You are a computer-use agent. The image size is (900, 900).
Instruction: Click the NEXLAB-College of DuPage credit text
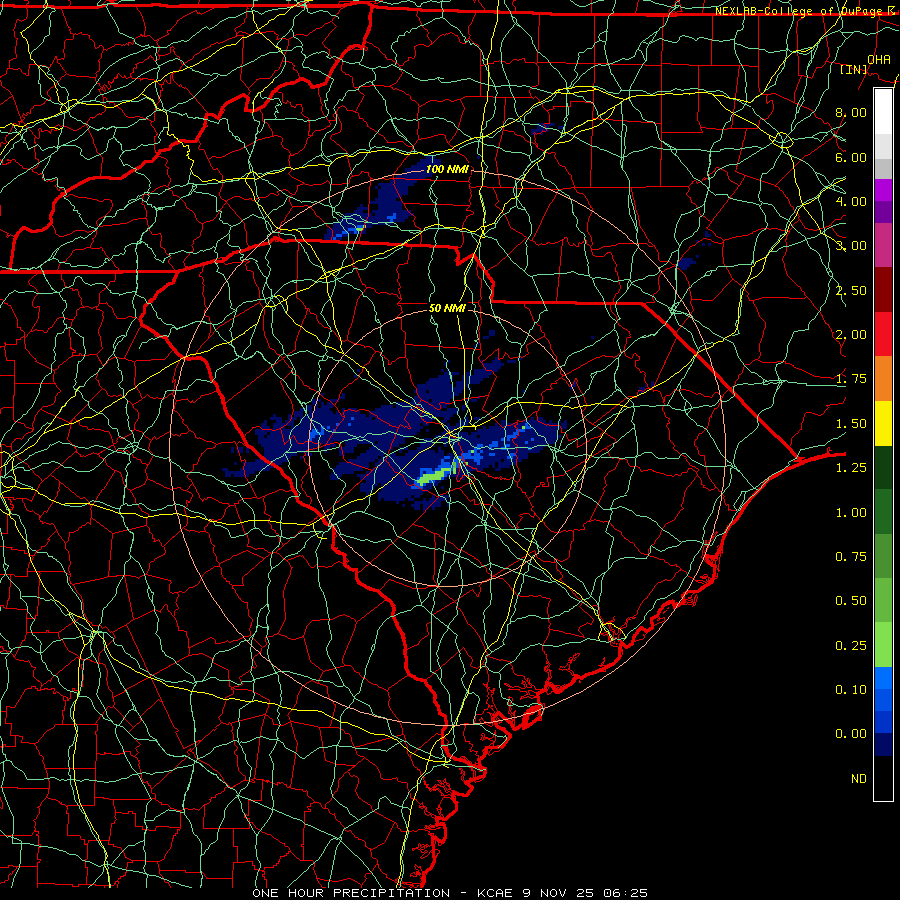coord(804,11)
